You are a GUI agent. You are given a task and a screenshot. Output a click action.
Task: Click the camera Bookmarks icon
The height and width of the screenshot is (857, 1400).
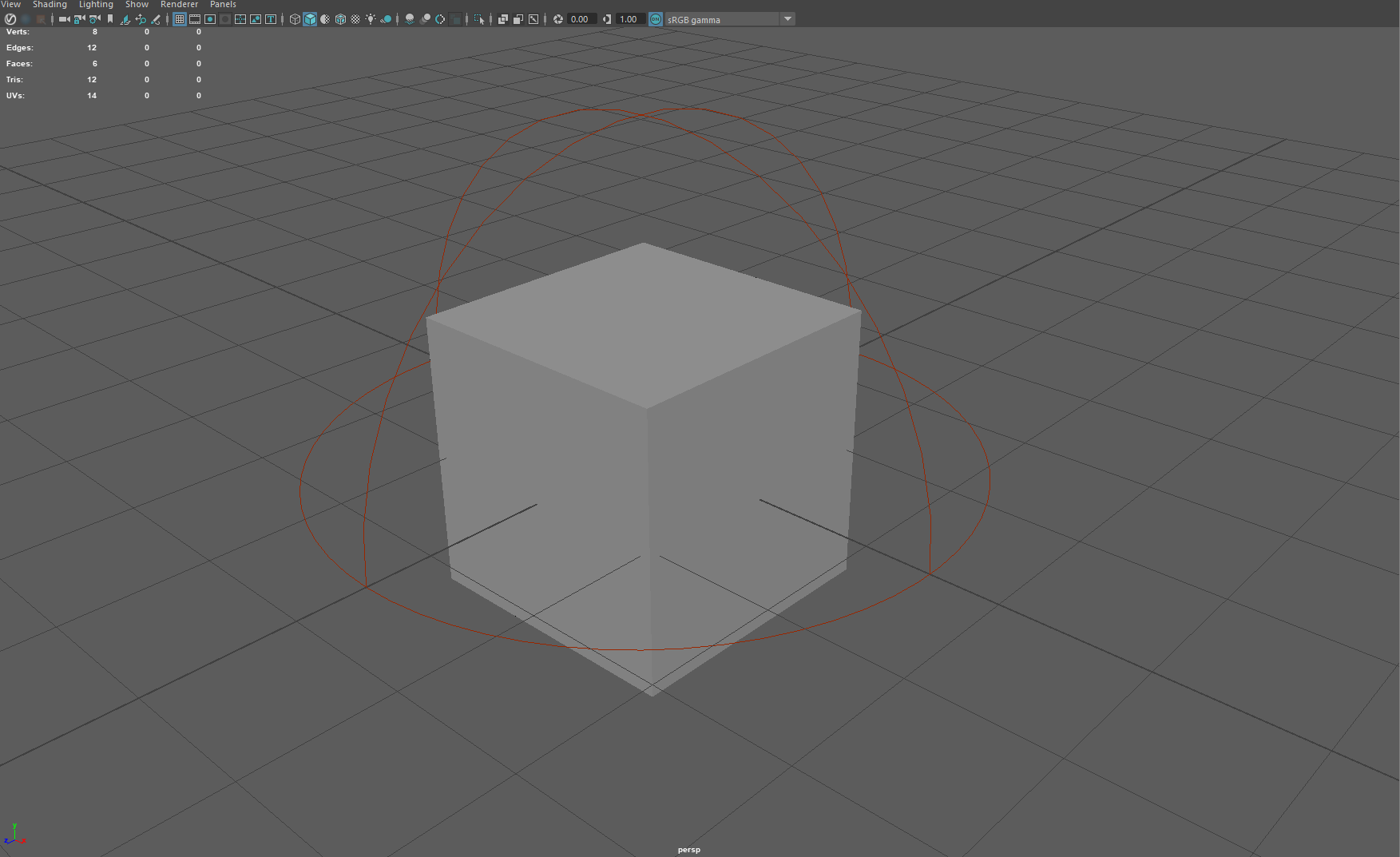pyautogui.click(x=110, y=19)
